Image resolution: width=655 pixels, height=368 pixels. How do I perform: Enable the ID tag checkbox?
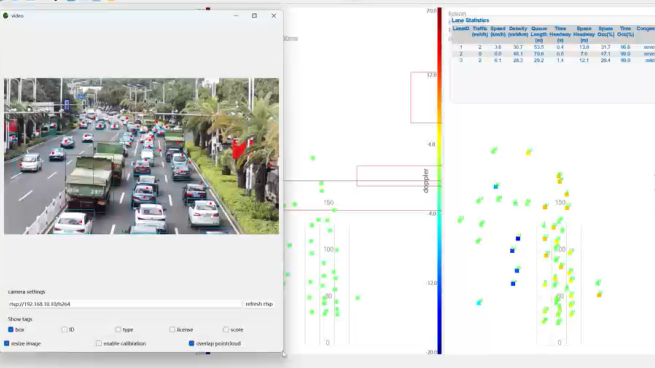point(64,330)
